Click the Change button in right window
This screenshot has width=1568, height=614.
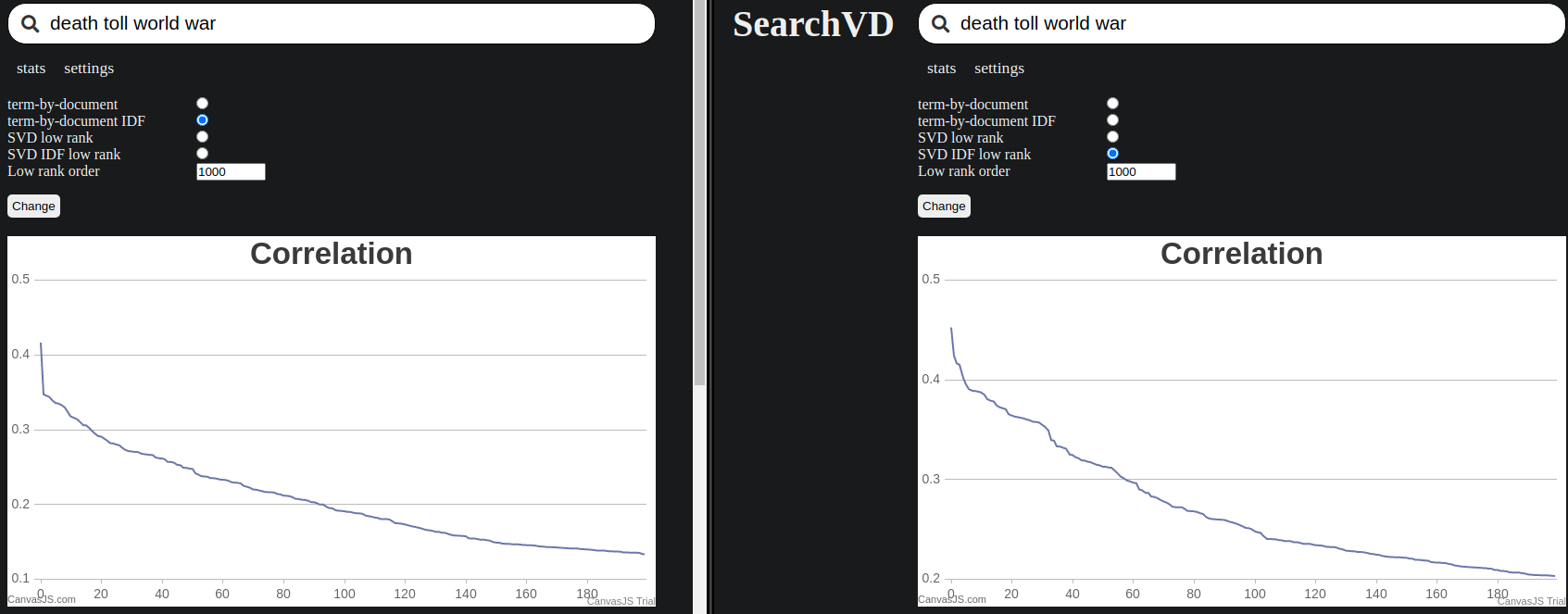pos(945,206)
